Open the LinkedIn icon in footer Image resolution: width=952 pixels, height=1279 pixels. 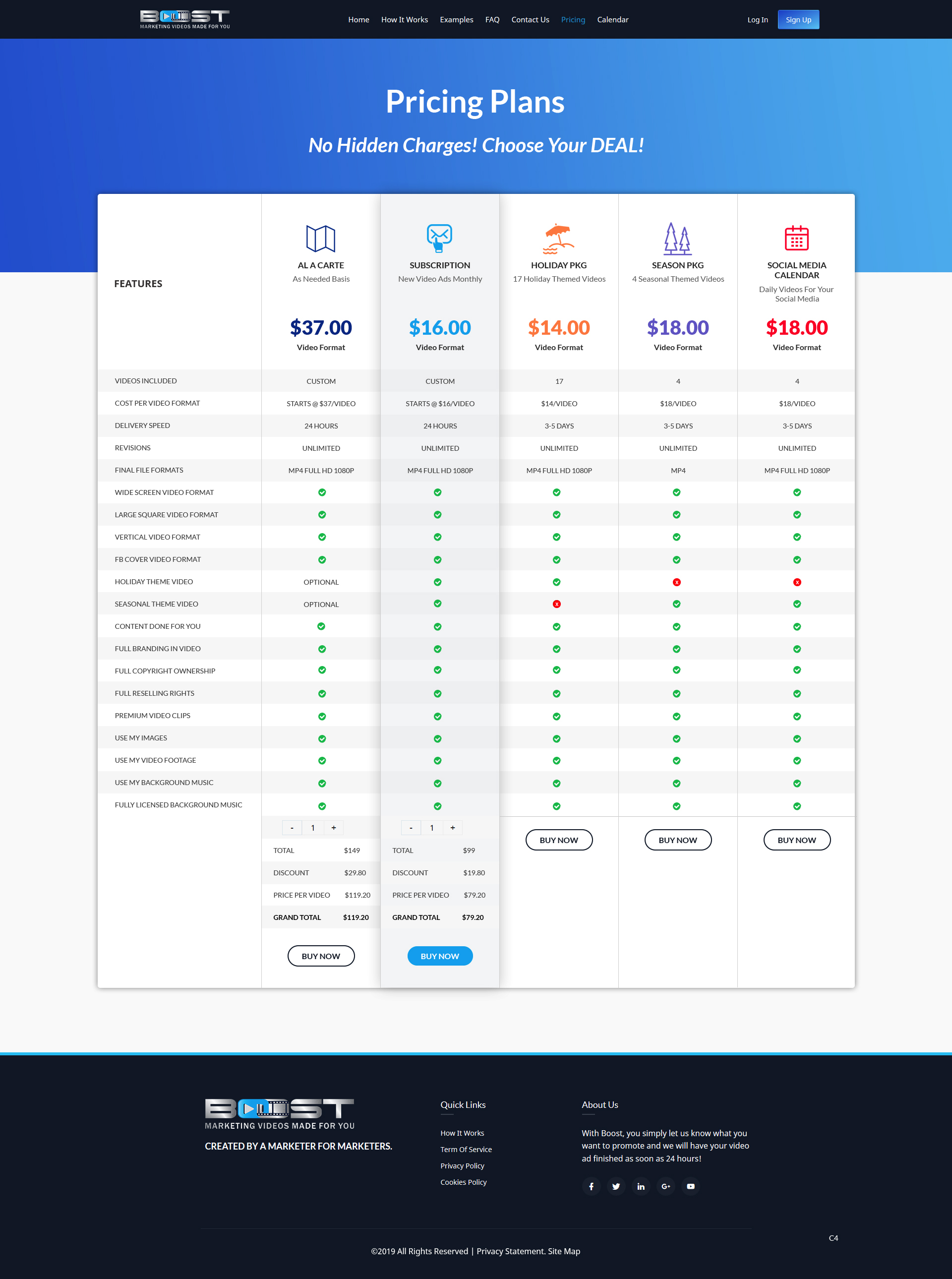coord(640,1186)
